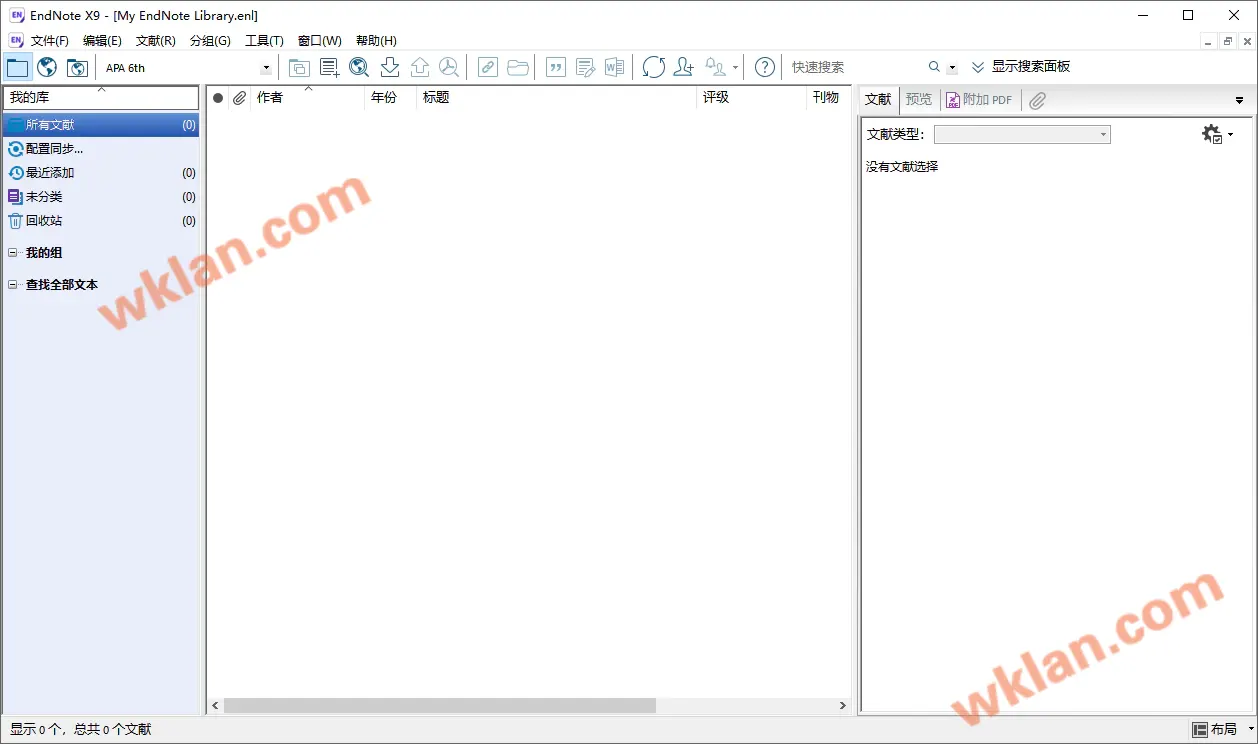Click the Format Bibliography icon
This screenshot has height=744, width=1258.
[x=586, y=67]
